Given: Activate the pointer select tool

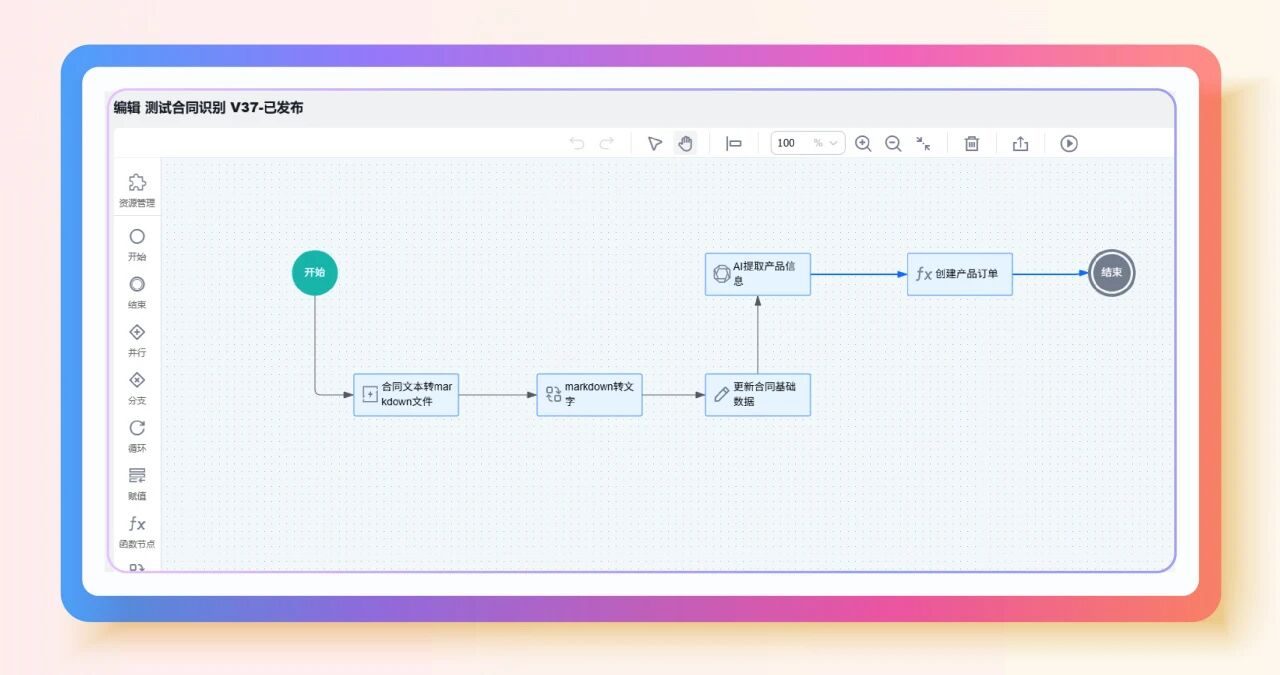Looking at the screenshot, I should tap(654, 143).
